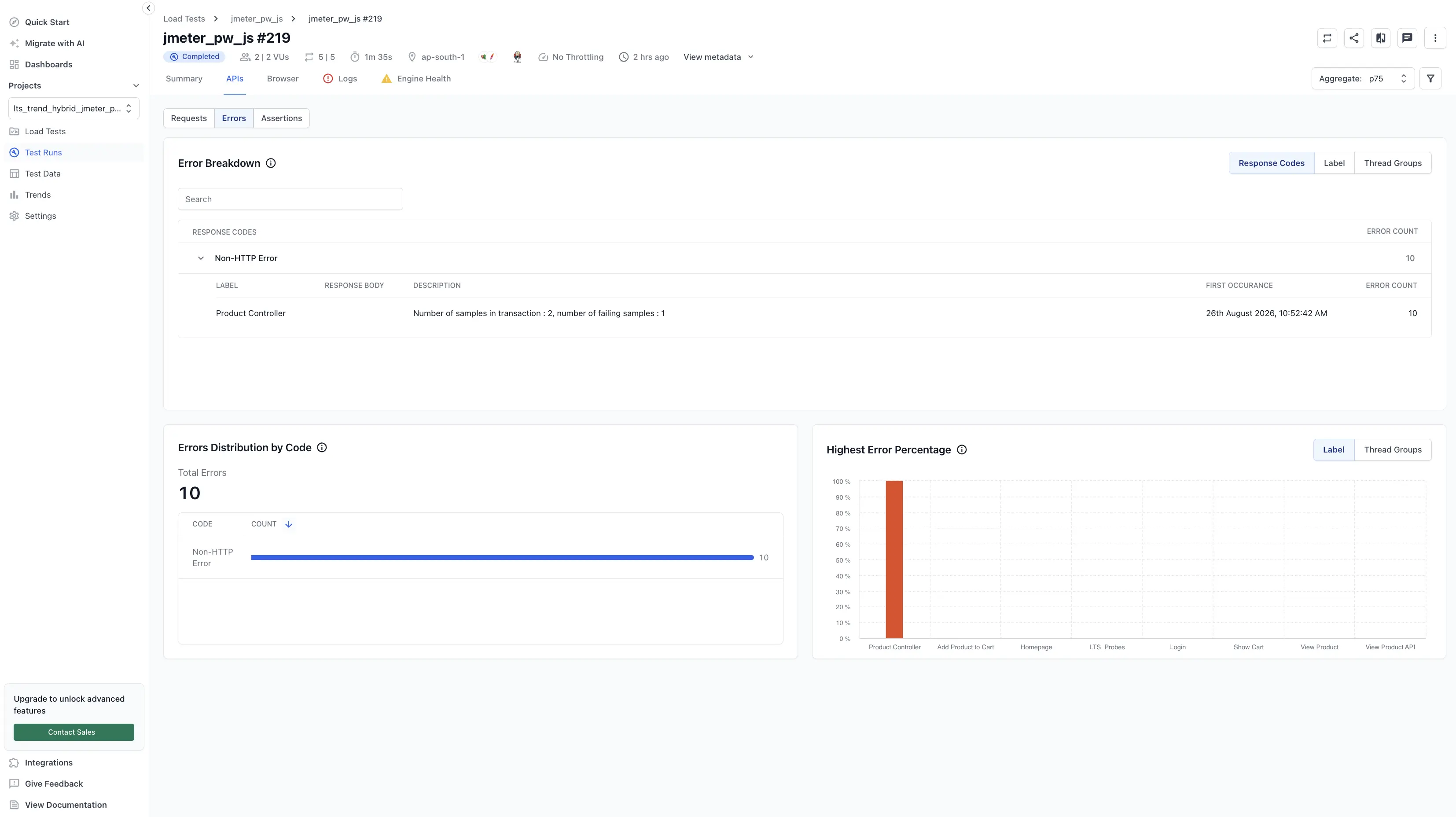Click the sort arrow next to COUNT

288,525
